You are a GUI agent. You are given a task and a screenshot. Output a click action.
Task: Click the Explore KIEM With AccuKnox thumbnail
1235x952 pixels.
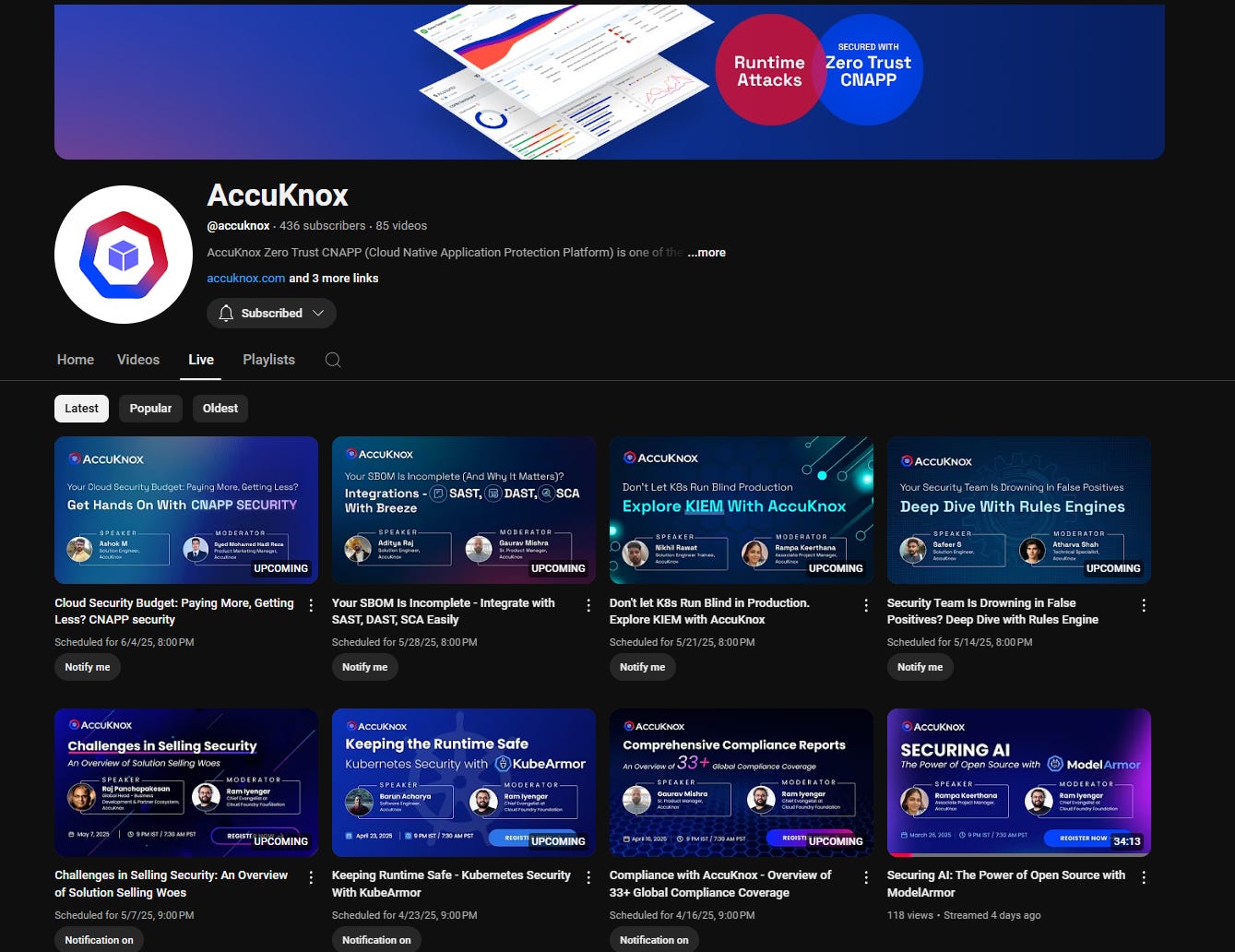(x=742, y=510)
